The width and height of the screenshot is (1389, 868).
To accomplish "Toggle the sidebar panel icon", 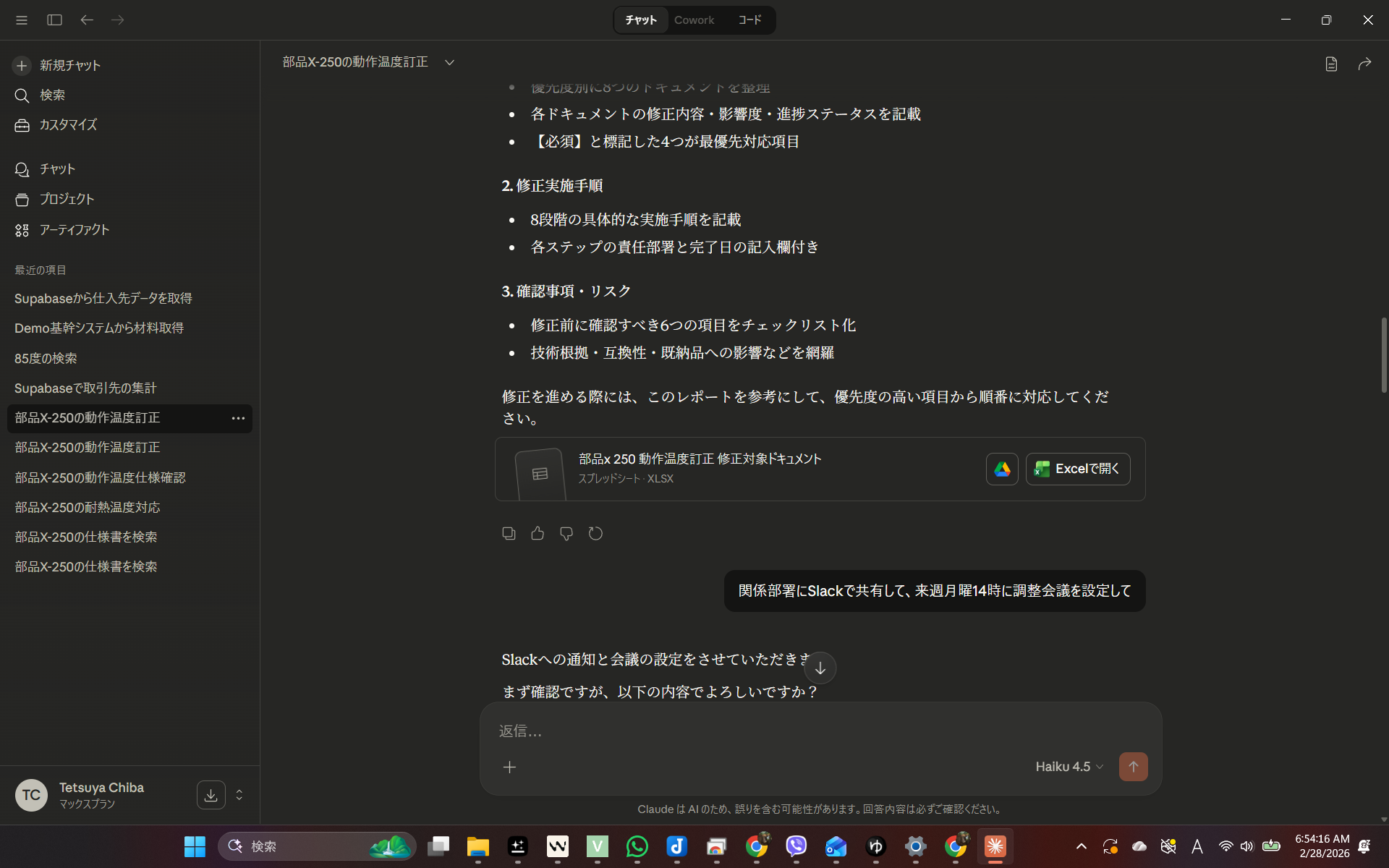I will (x=54, y=20).
